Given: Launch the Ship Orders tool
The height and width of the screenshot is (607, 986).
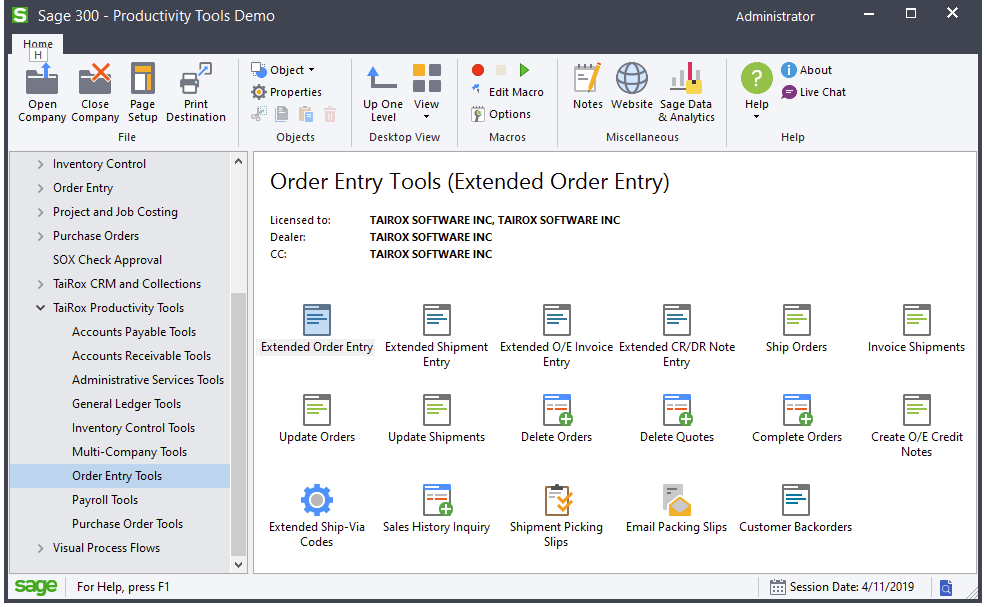Looking at the screenshot, I should [x=797, y=320].
